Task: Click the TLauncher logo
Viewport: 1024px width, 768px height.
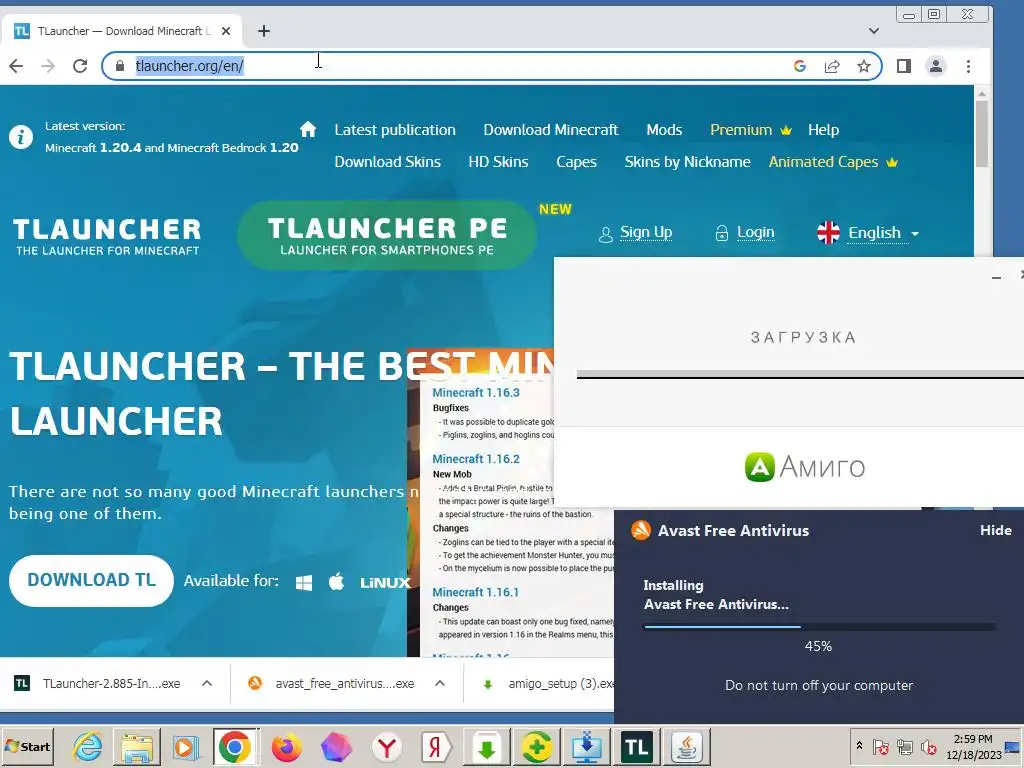Action: [x=107, y=236]
